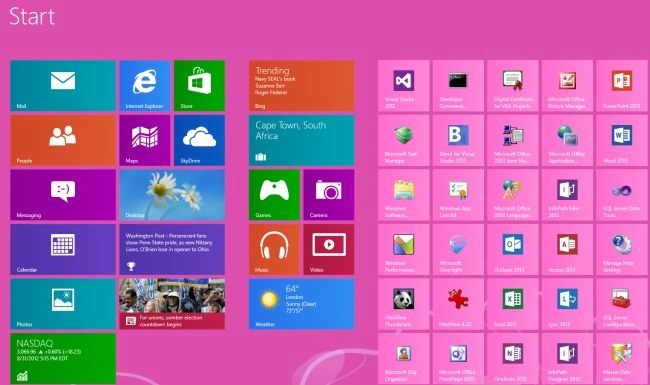The width and height of the screenshot is (650, 385).
Task: Open Microsoft Clip Organizer
Action: (404, 358)
